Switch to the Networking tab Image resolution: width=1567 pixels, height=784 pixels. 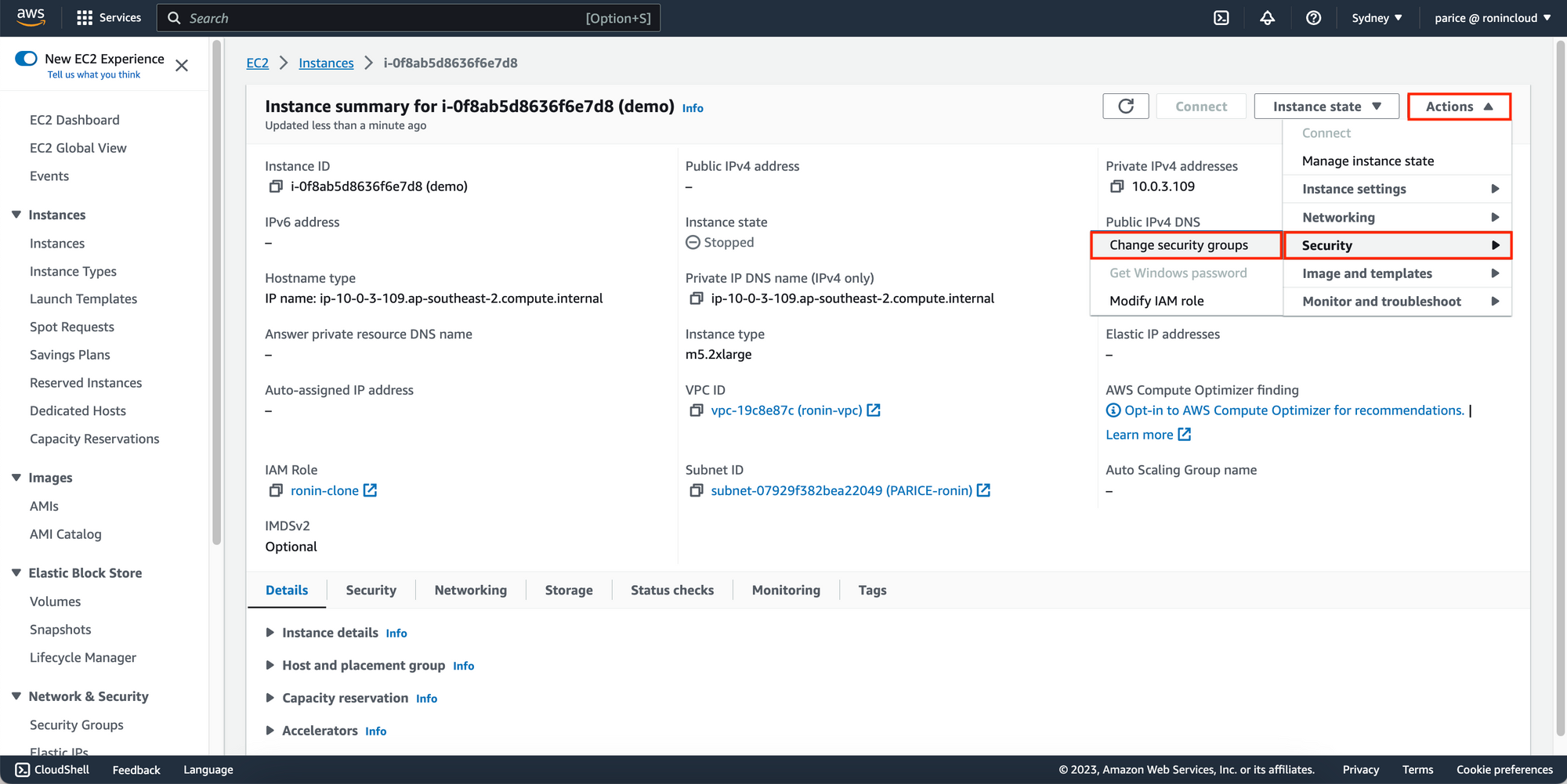[471, 591]
